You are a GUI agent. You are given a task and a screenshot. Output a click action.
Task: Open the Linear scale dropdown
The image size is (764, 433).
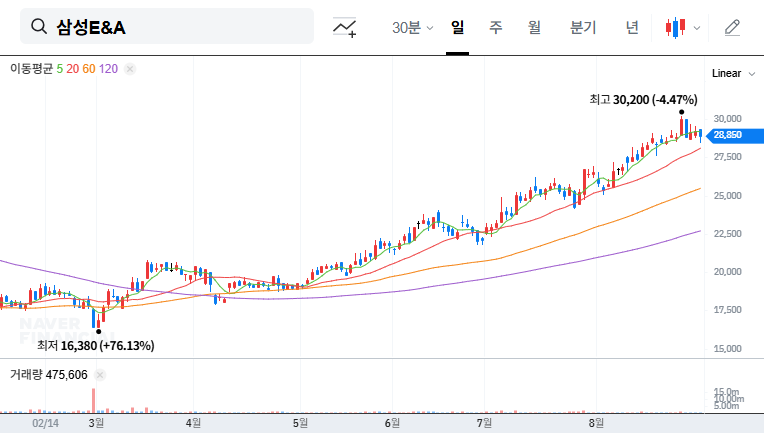click(x=733, y=74)
